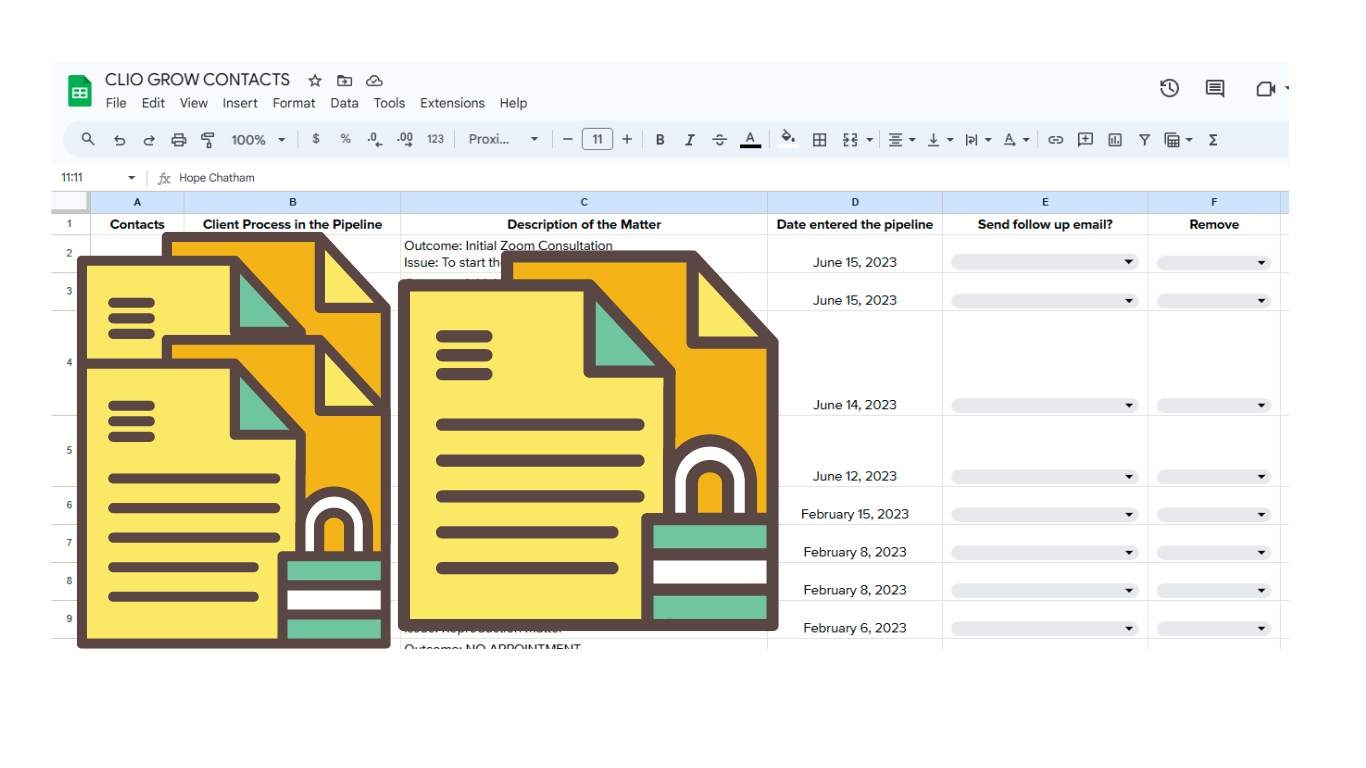Open the Functions sigma menu
Screen dimensions: 1366x768
click(1213, 140)
